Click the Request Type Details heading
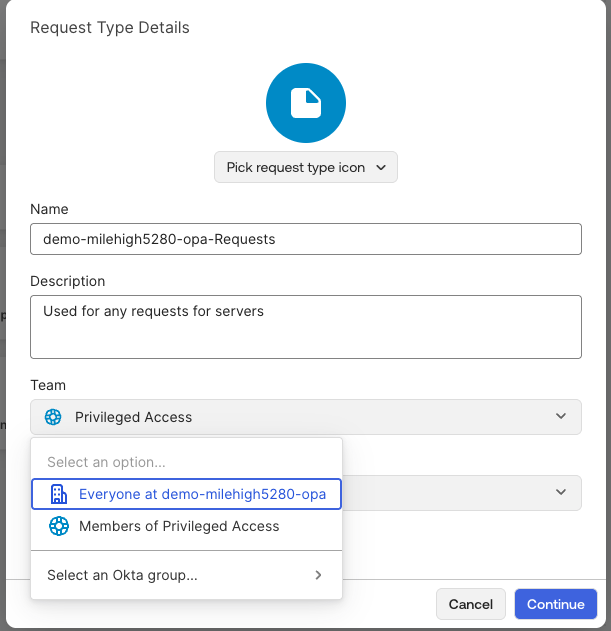Viewport: 611px width, 631px height. click(110, 28)
